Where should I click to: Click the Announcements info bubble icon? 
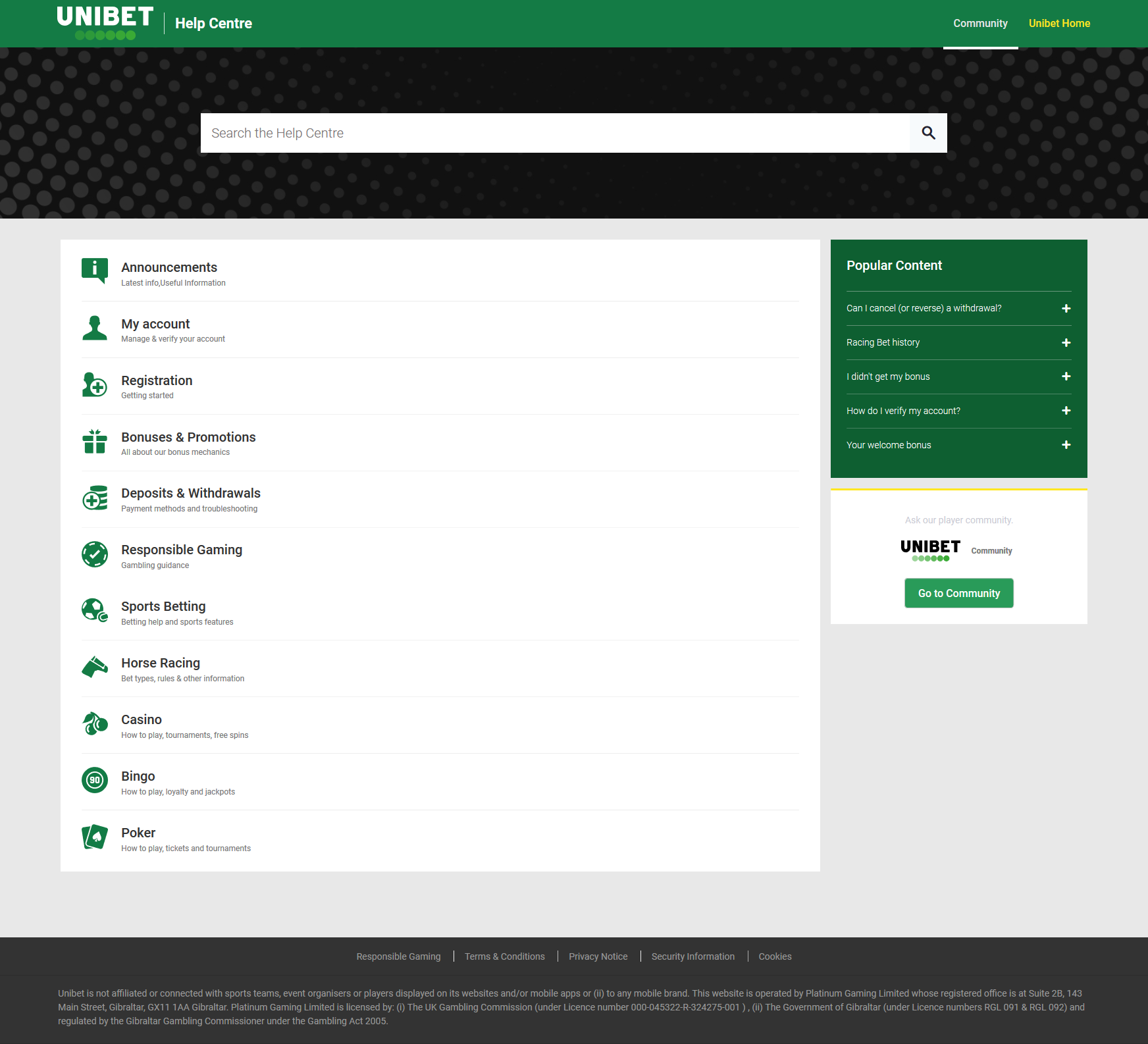pyautogui.click(x=95, y=271)
